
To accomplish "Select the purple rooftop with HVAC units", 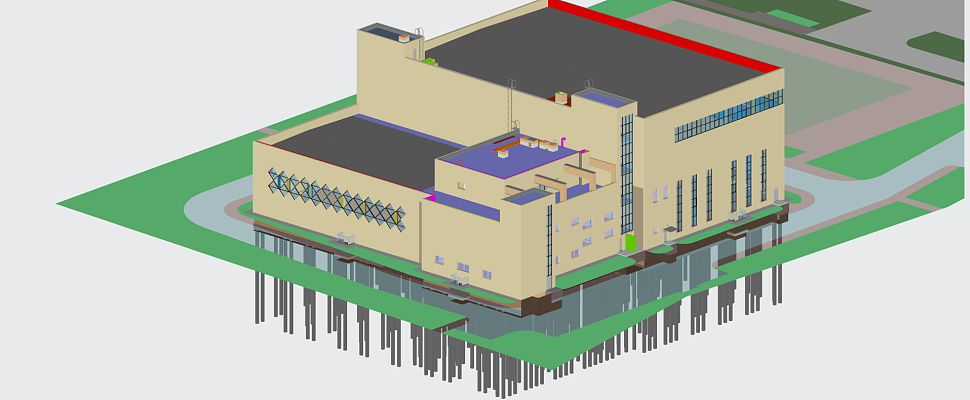I will coord(511,155).
